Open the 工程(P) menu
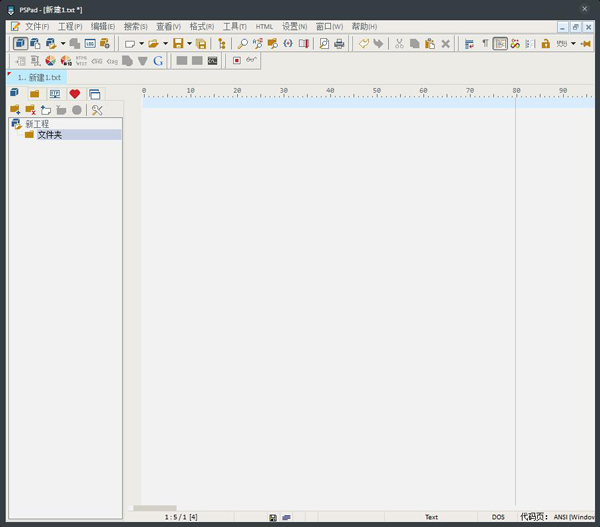600x527 pixels. (x=70, y=26)
